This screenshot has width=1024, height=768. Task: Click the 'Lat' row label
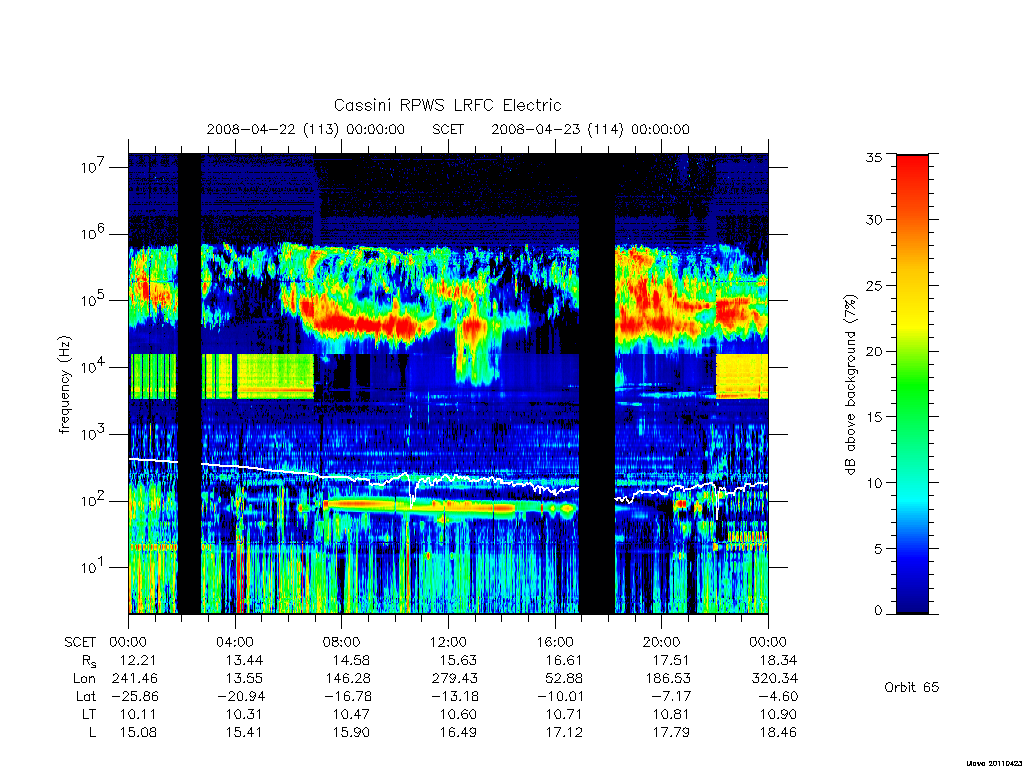coord(86,696)
